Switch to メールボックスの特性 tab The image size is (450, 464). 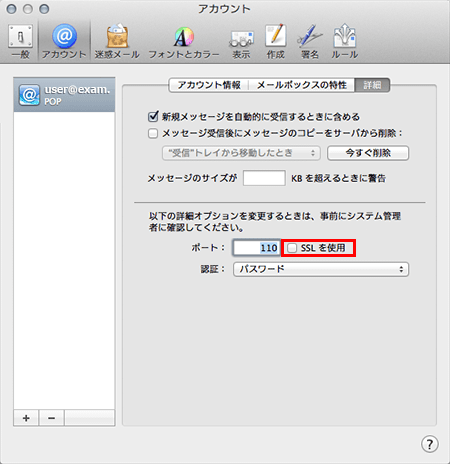click(302, 85)
